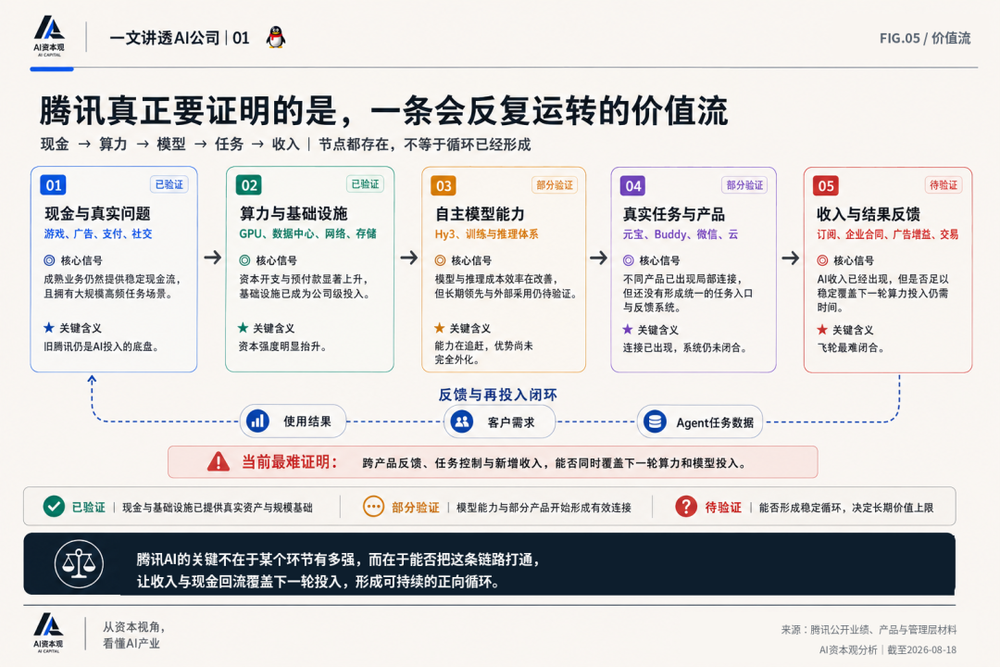Click legend text 能否形成稳定循环，决定长期价值上限
Screen dimensions: 1000x667
point(846,508)
